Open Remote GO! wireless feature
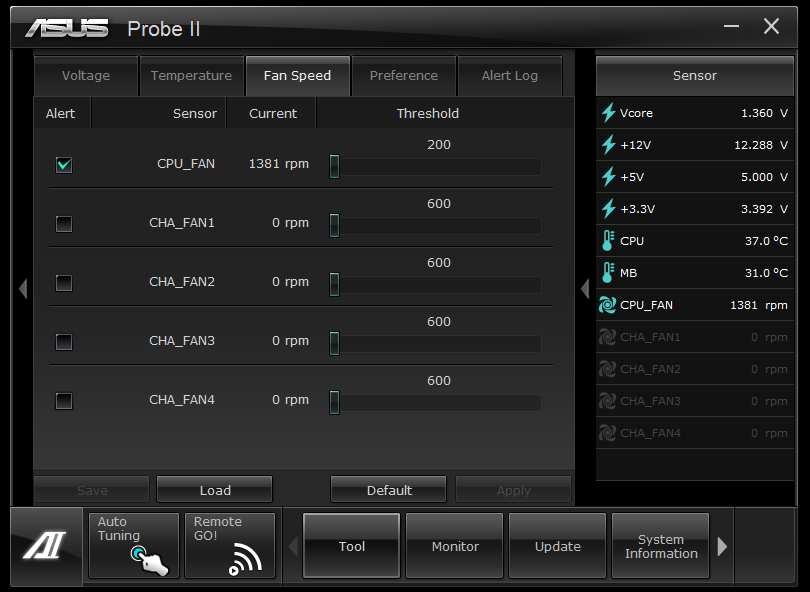The image size is (810, 592). click(230, 546)
